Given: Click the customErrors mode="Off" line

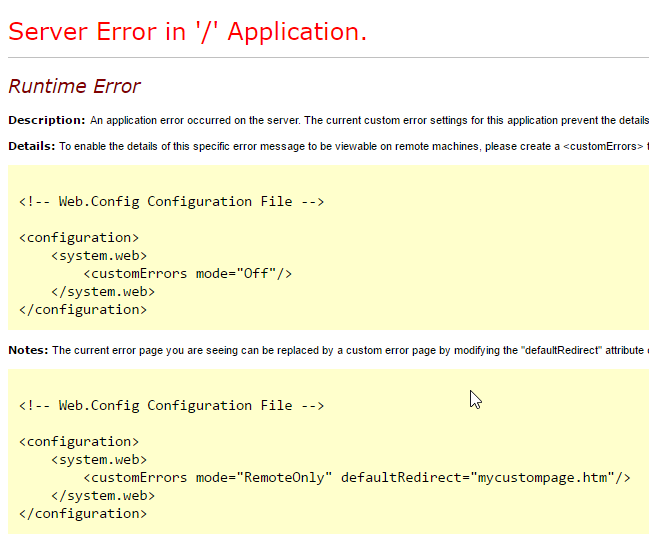Looking at the screenshot, I should coord(187,273).
